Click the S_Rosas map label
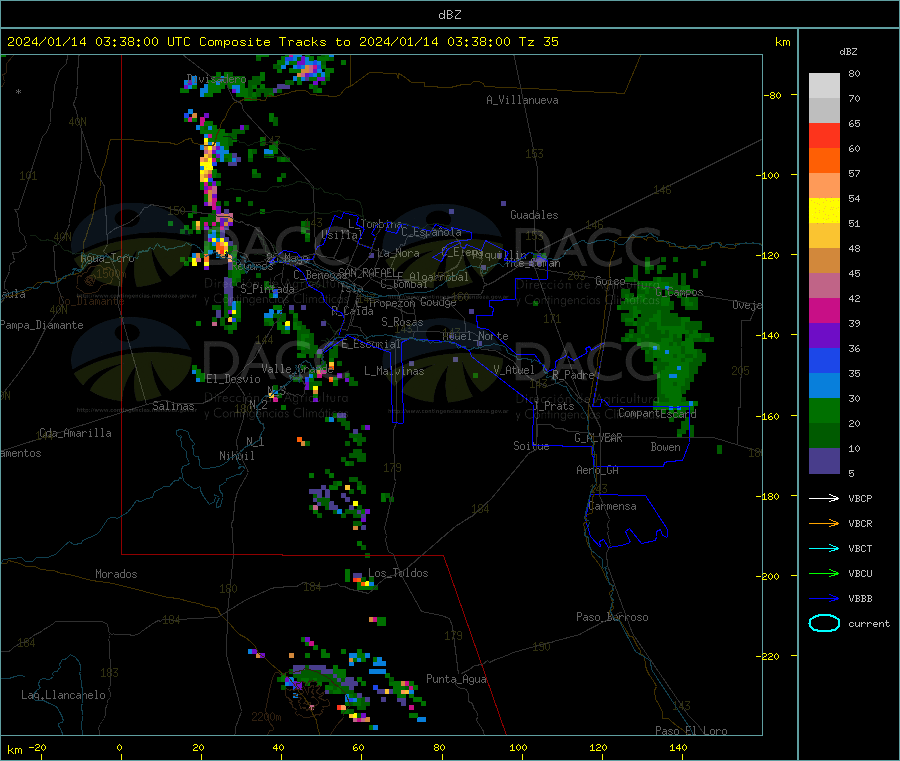Screen dimensions: 900x761 click(x=402, y=322)
